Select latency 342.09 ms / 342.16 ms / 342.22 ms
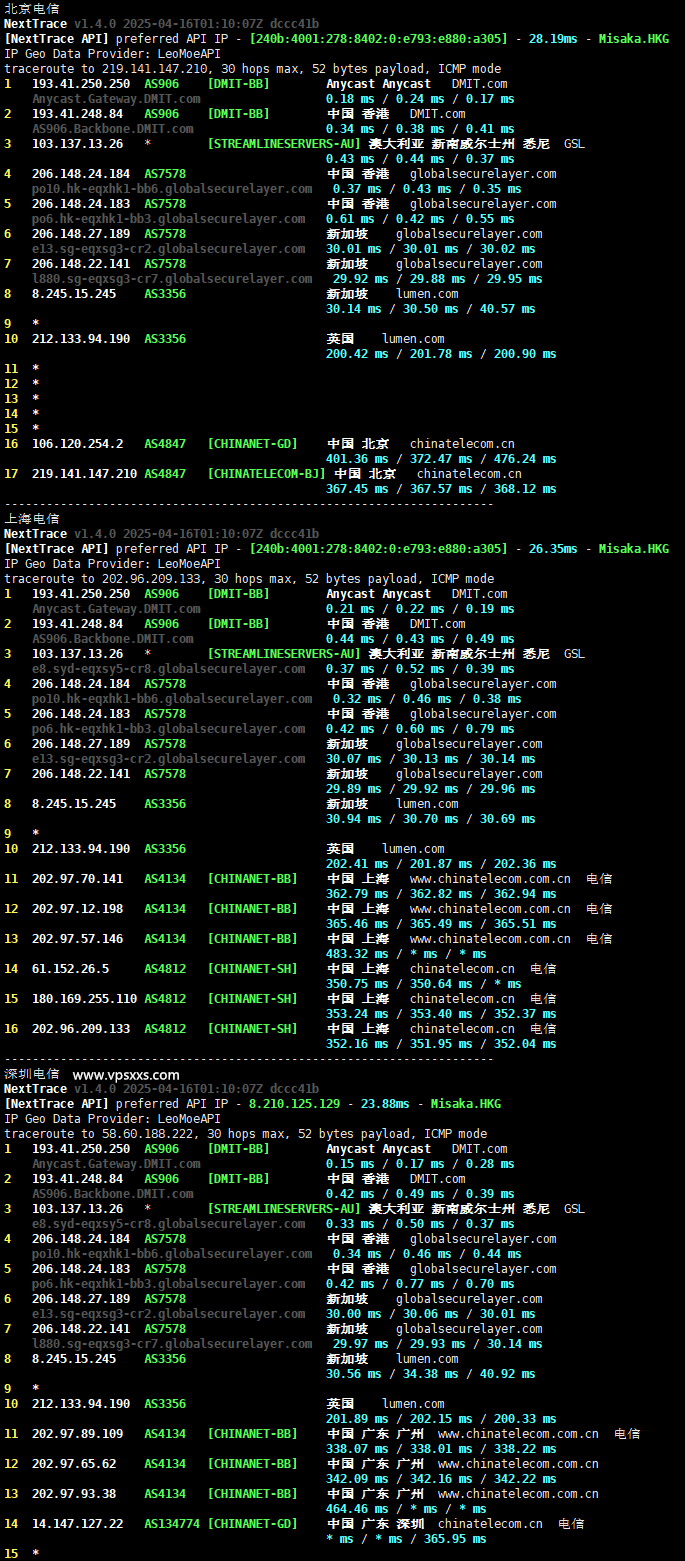The image size is (685, 1561). (441, 1479)
